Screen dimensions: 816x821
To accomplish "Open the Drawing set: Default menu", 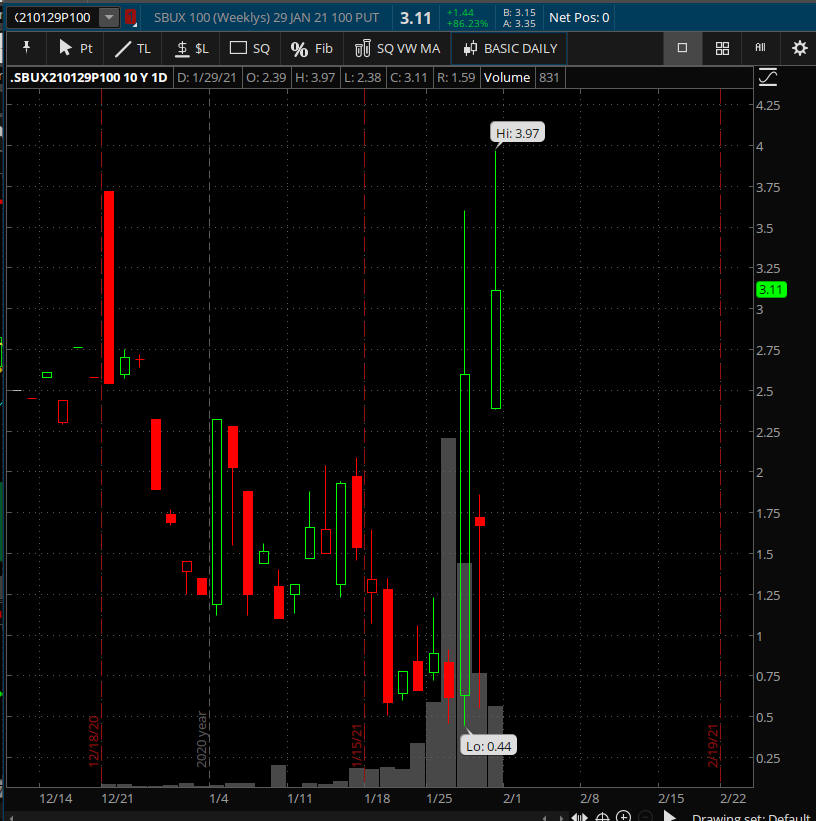I will [751, 817].
